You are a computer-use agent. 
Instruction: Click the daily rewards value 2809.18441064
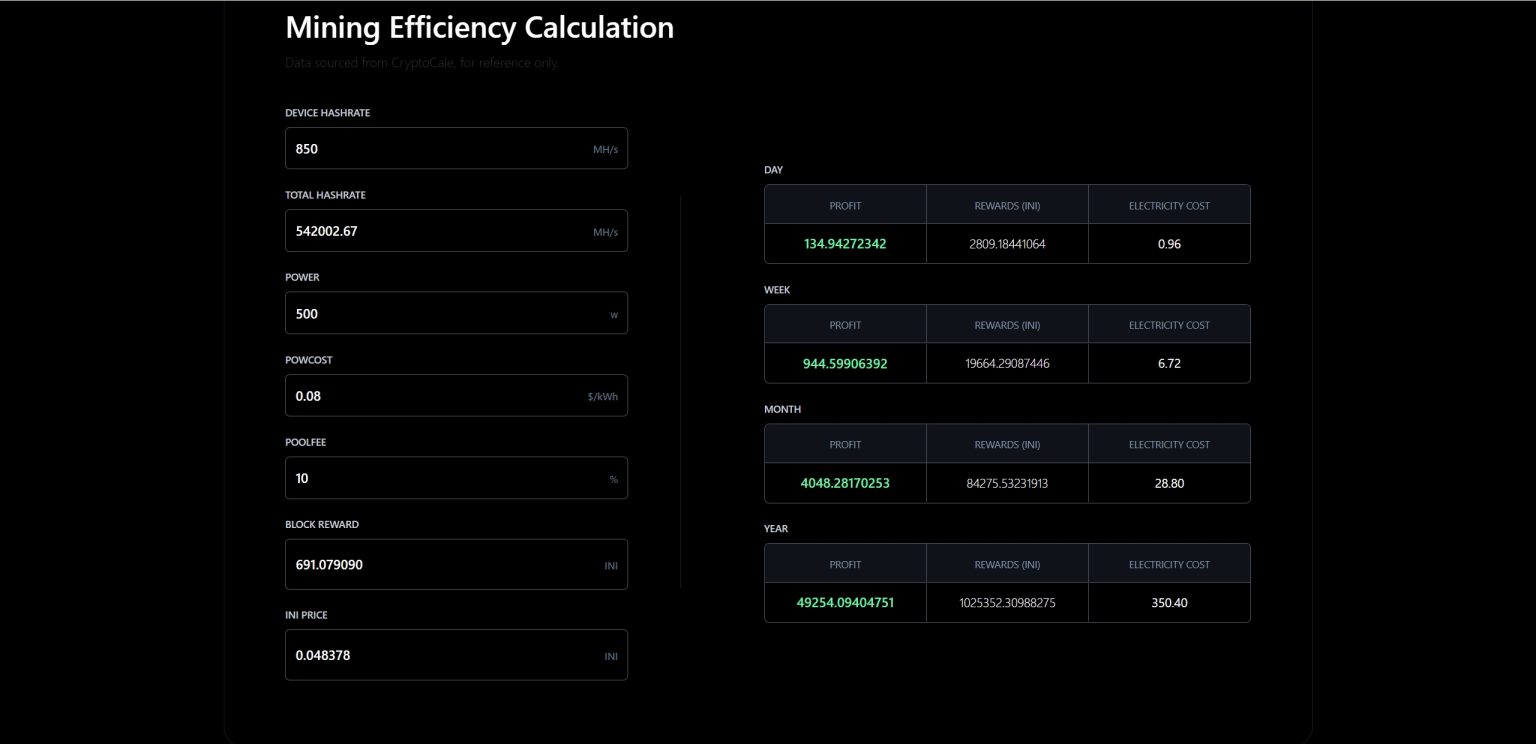1007,244
